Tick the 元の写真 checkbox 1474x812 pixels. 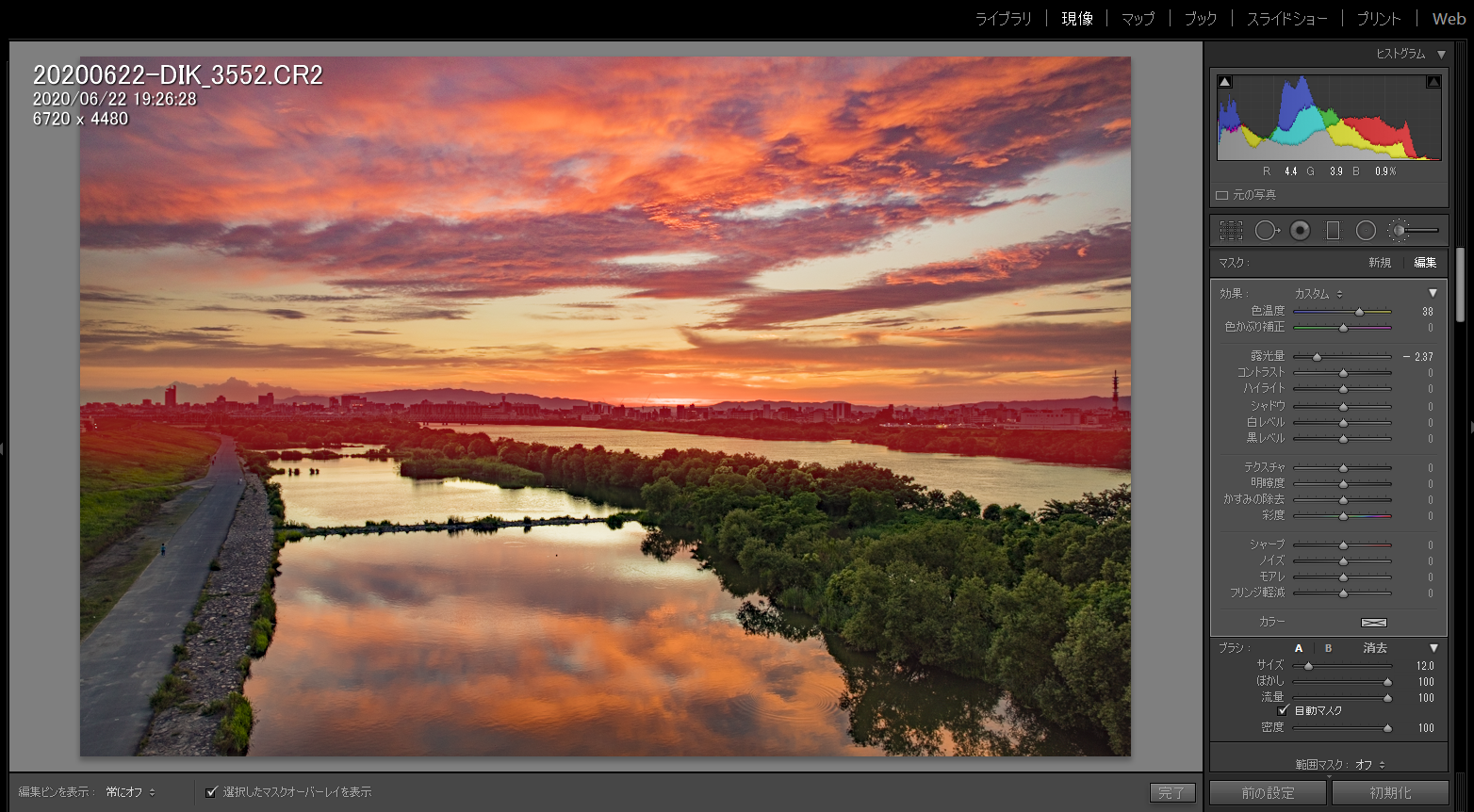(x=1221, y=195)
